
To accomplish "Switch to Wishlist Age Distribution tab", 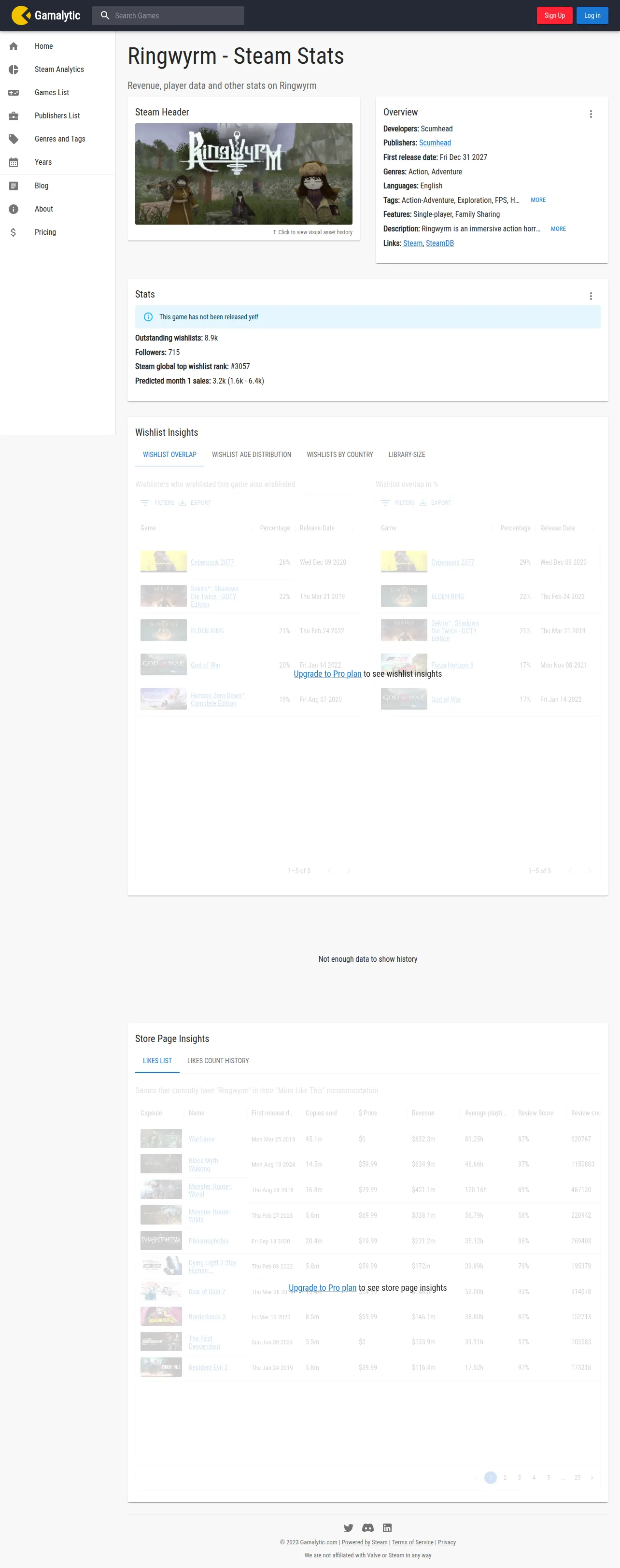I will point(251,455).
